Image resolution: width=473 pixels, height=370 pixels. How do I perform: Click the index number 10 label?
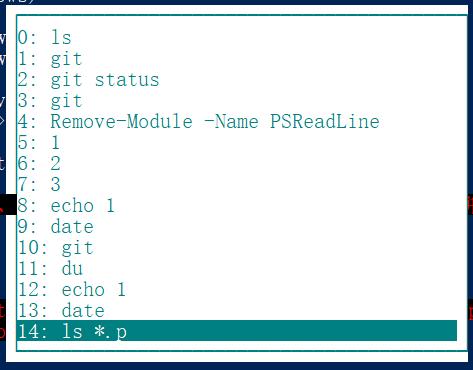[x=29, y=248]
